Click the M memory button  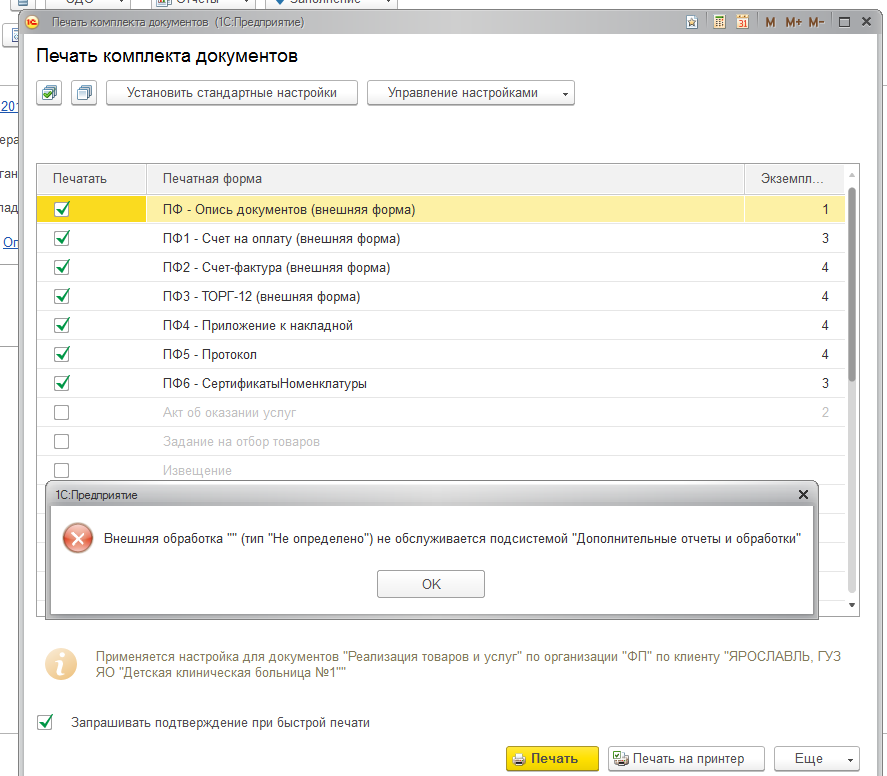pos(770,21)
